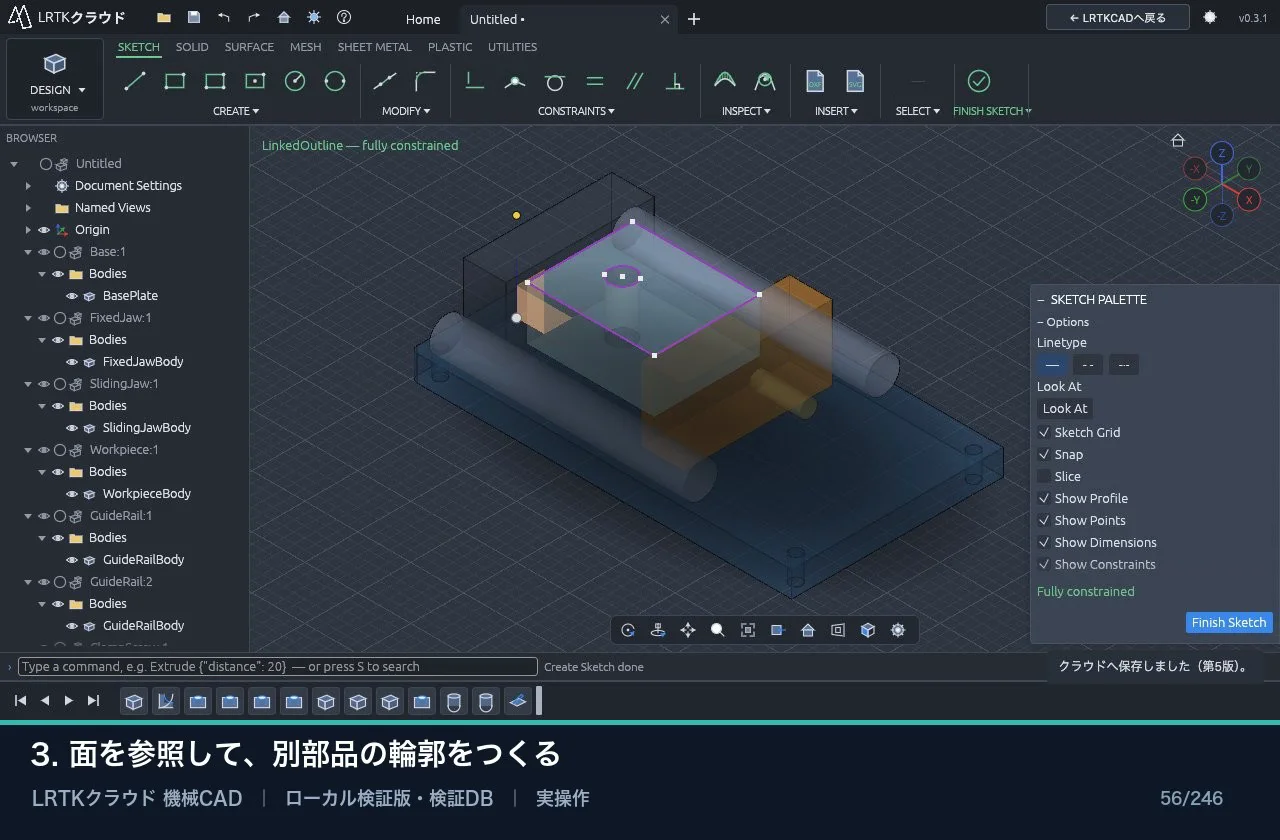Select the center-point circle tool
Viewport: 1280px width, 840px height.
pyautogui.click(x=295, y=82)
